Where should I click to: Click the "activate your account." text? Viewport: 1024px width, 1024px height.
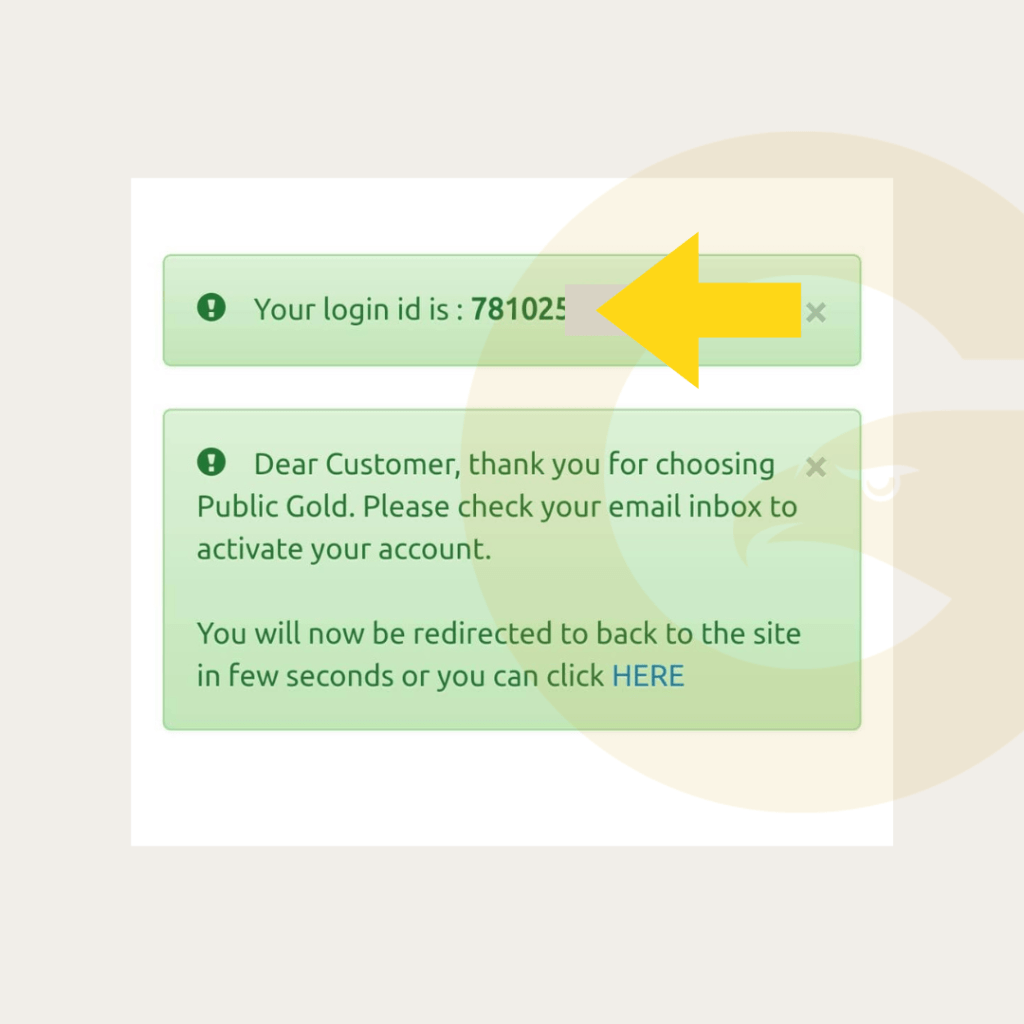click(x=344, y=550)
